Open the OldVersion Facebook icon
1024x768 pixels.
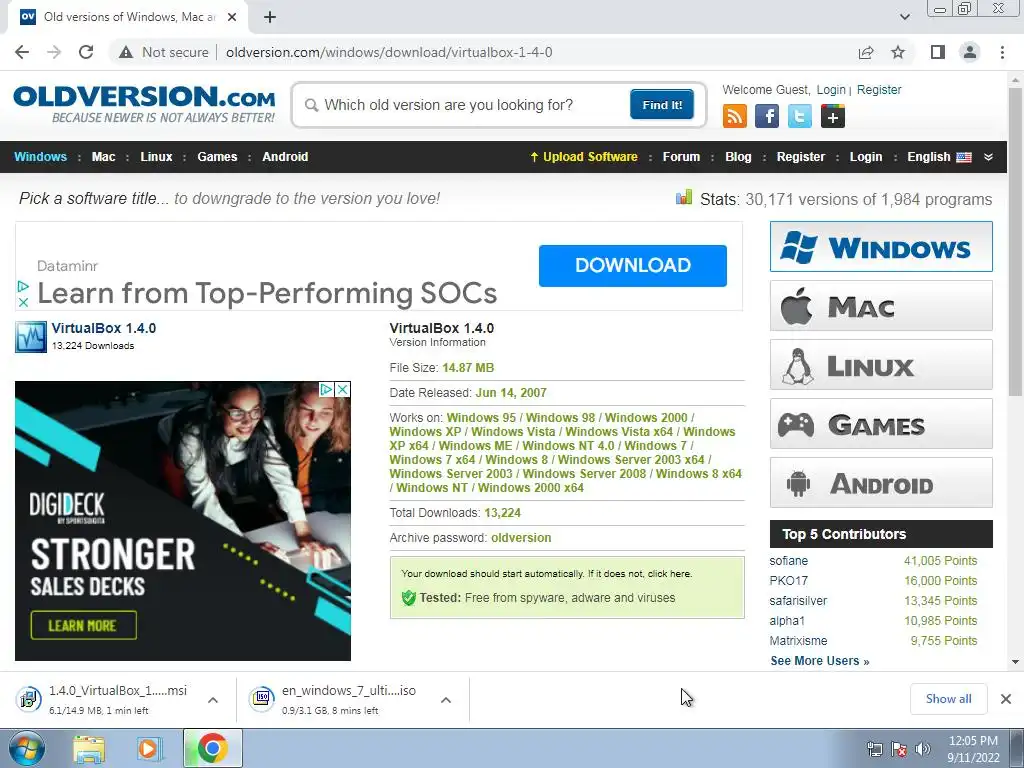click(767, 116)
